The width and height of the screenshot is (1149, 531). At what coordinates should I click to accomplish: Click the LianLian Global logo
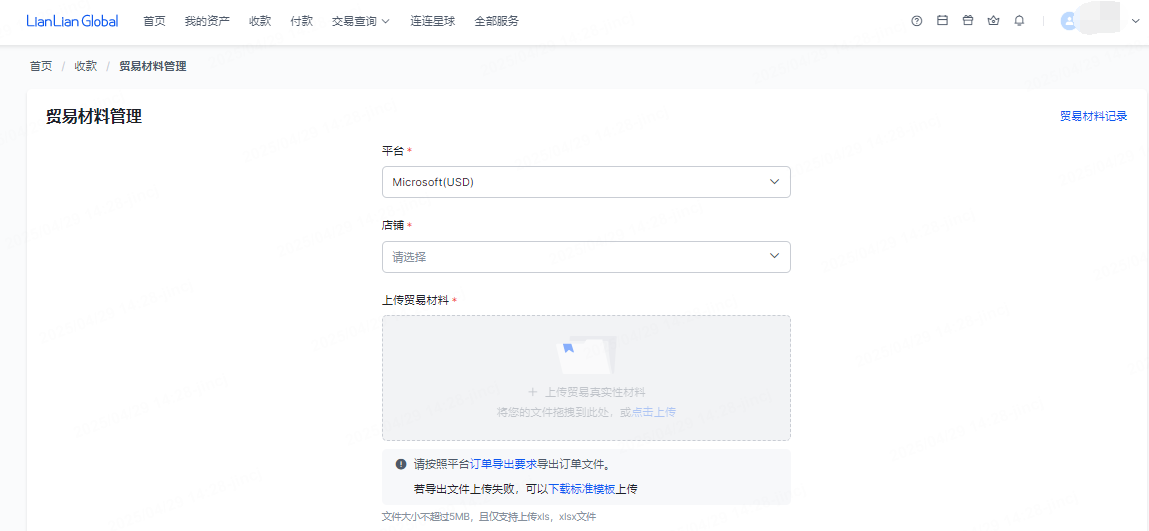tap(72, 21)
